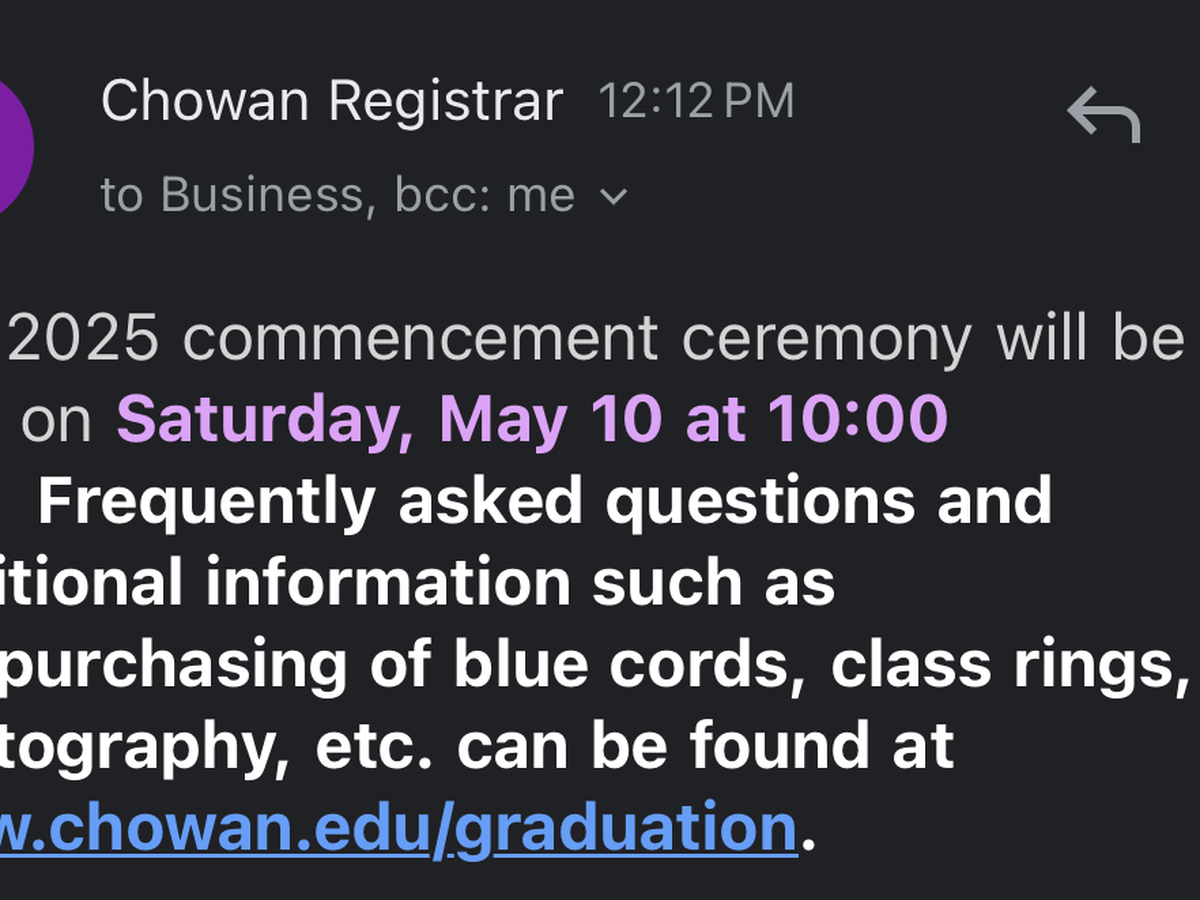Open the chowan.edu/graduation link
The image size is (1200, 900).
[x=400, y=827]
